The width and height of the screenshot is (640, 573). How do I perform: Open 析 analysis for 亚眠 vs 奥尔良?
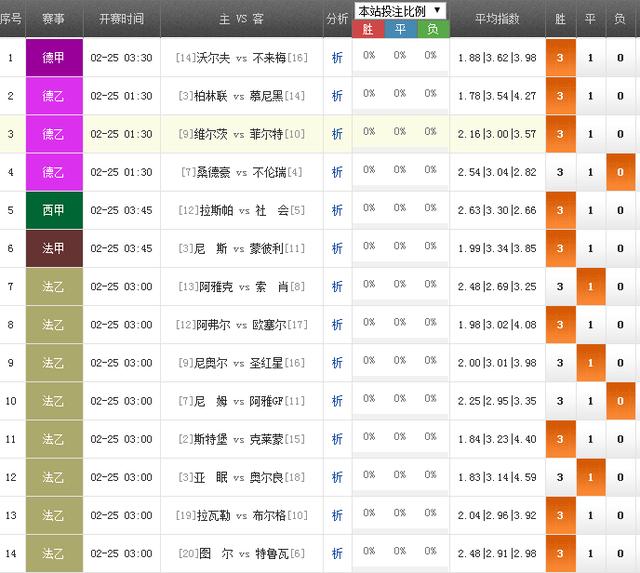(337, 477)
